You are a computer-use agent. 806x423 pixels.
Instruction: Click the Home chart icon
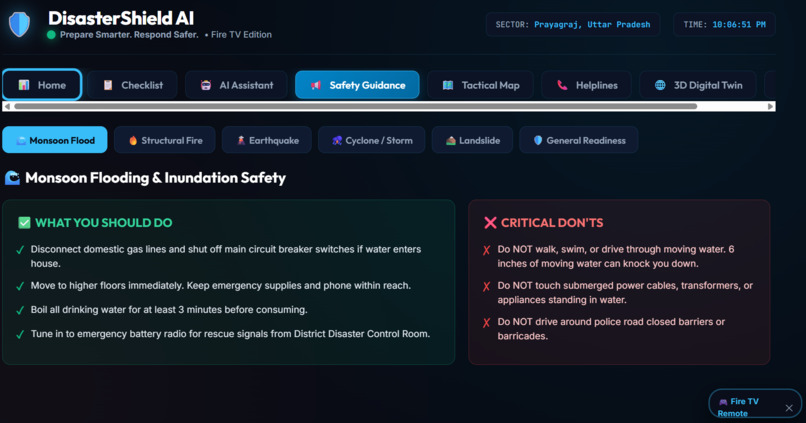tap(24, 85)
